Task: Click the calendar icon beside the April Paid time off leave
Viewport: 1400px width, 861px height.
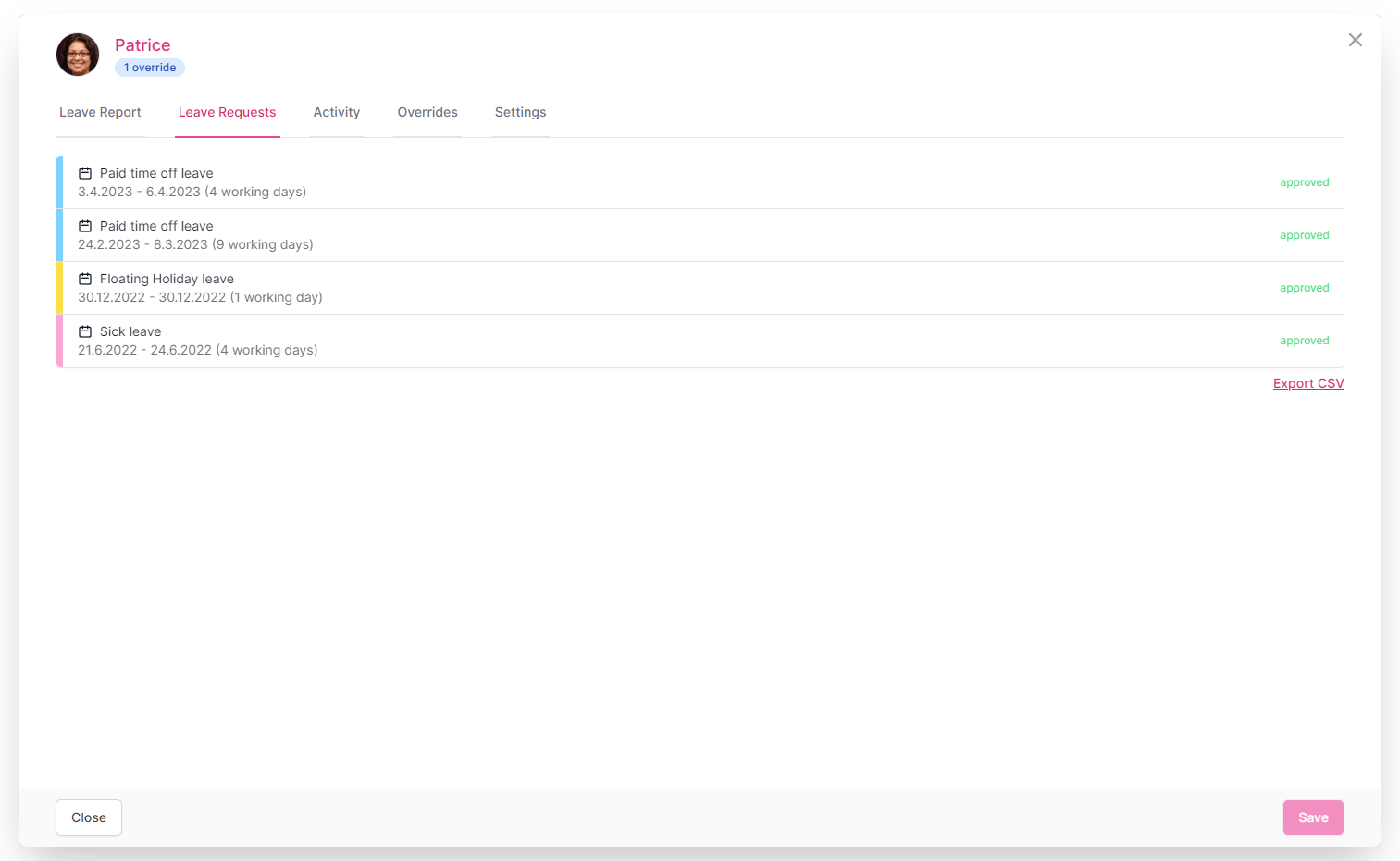Action: pos(85,173)
